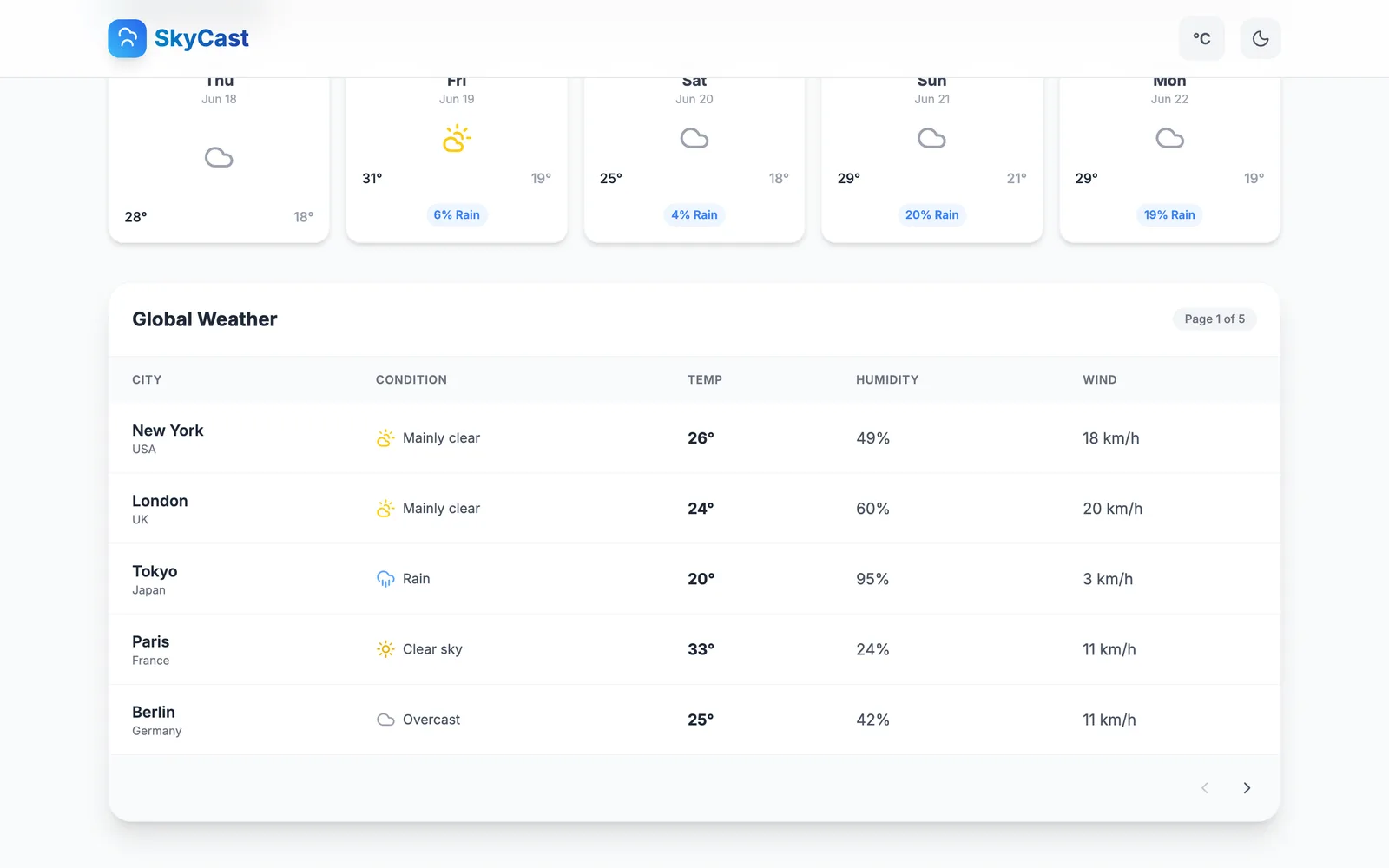This screenshot has width=1389, height=868.
Task: Select the 4% Rain badge
Action: pos(694,214)
